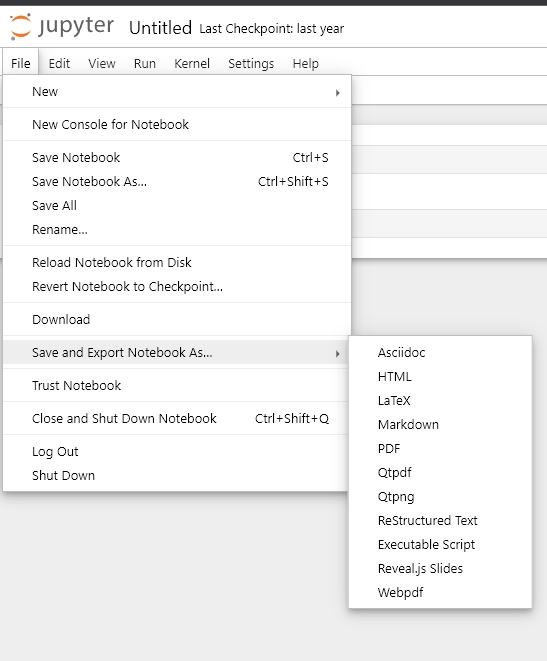
Task: Export notebook as PDF
Action: tap(440, 448)
